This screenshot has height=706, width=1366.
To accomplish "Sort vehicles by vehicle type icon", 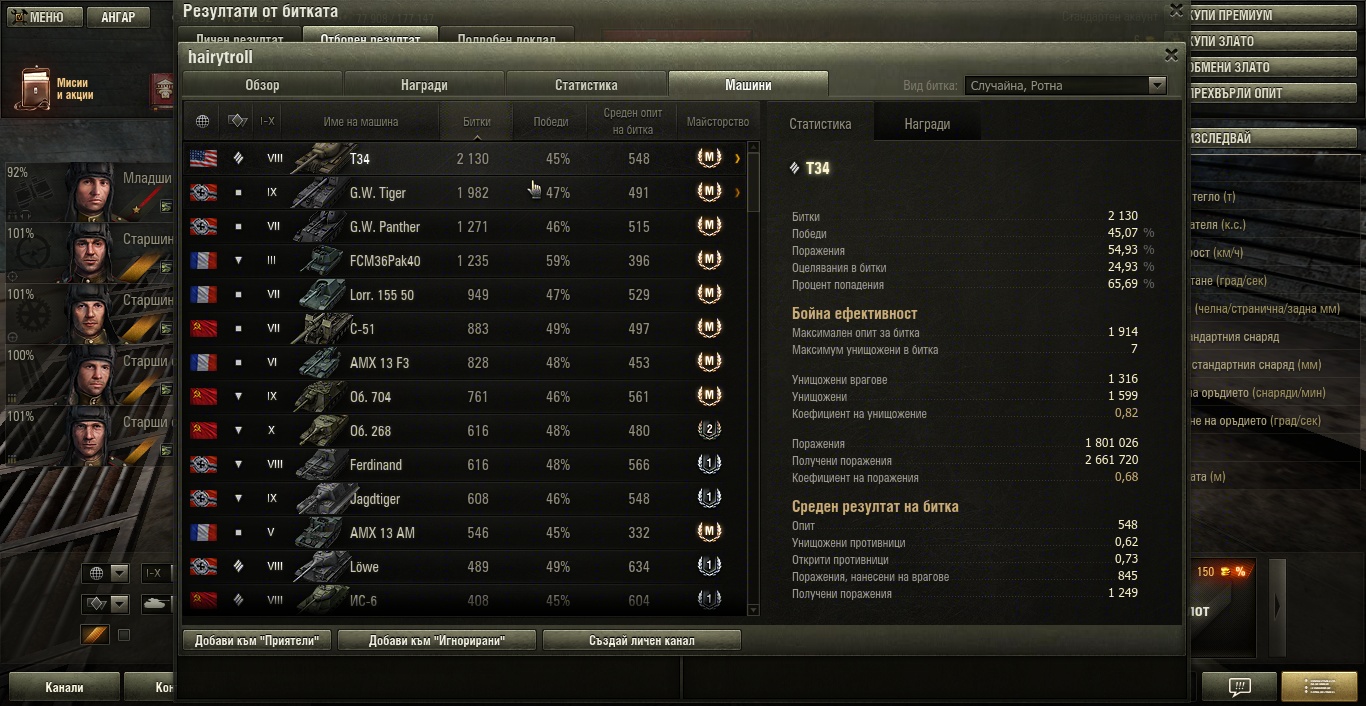I will click(237, 121).
